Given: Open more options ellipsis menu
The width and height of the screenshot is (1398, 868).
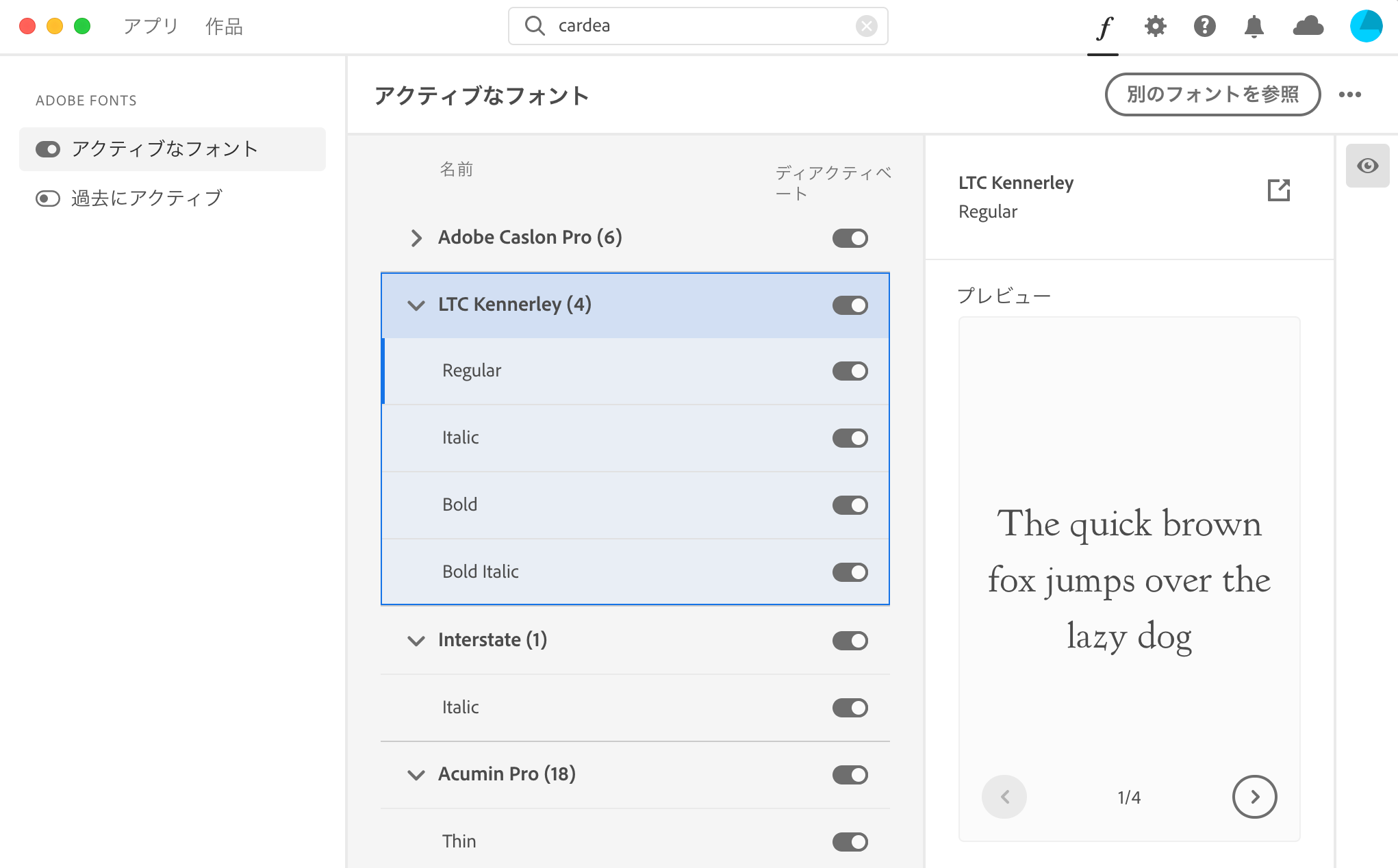Looking at the screenshot, I should click(x=1349, y=94).
